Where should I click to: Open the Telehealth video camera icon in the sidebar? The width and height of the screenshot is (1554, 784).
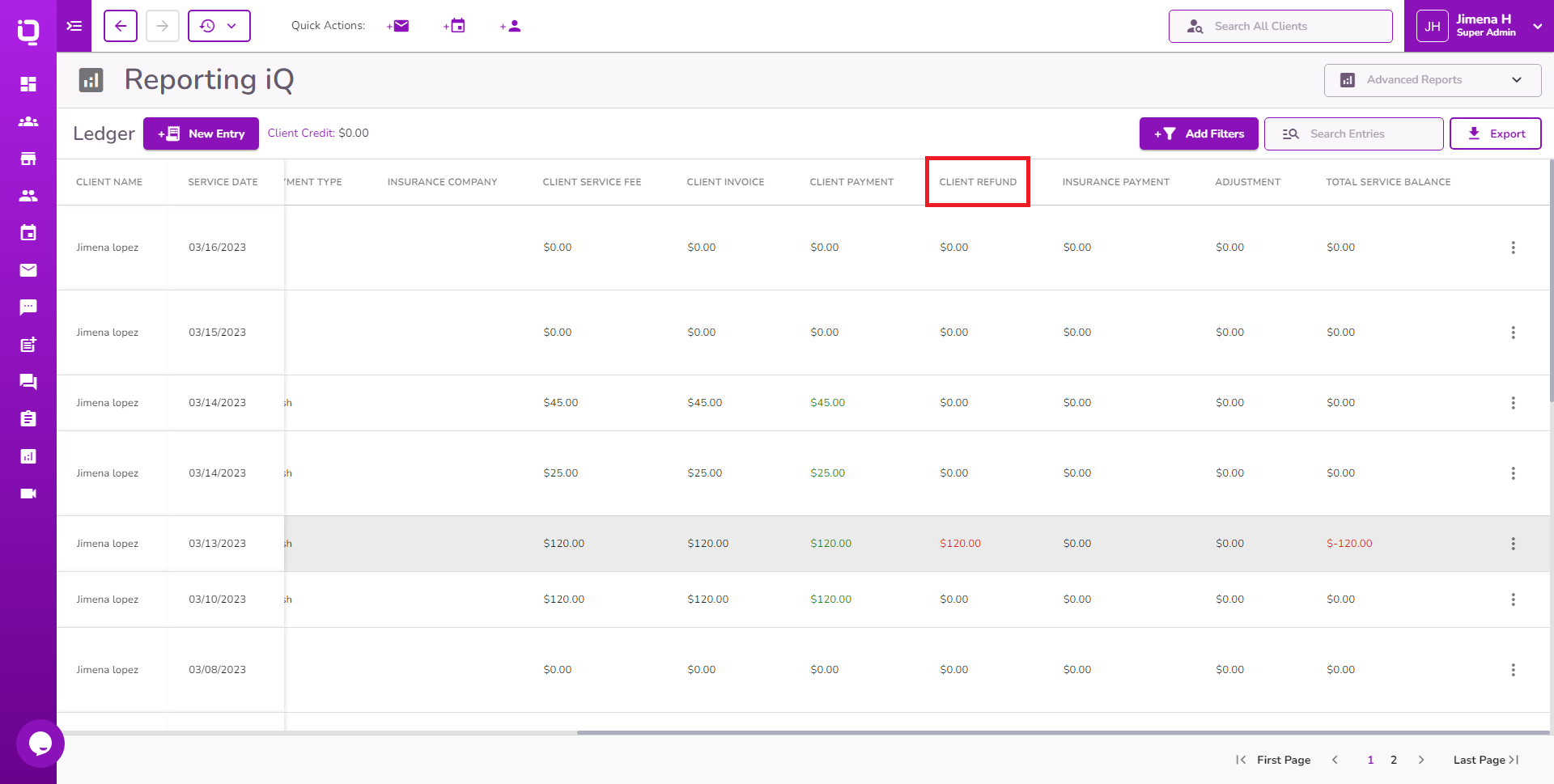pos(28,493)
